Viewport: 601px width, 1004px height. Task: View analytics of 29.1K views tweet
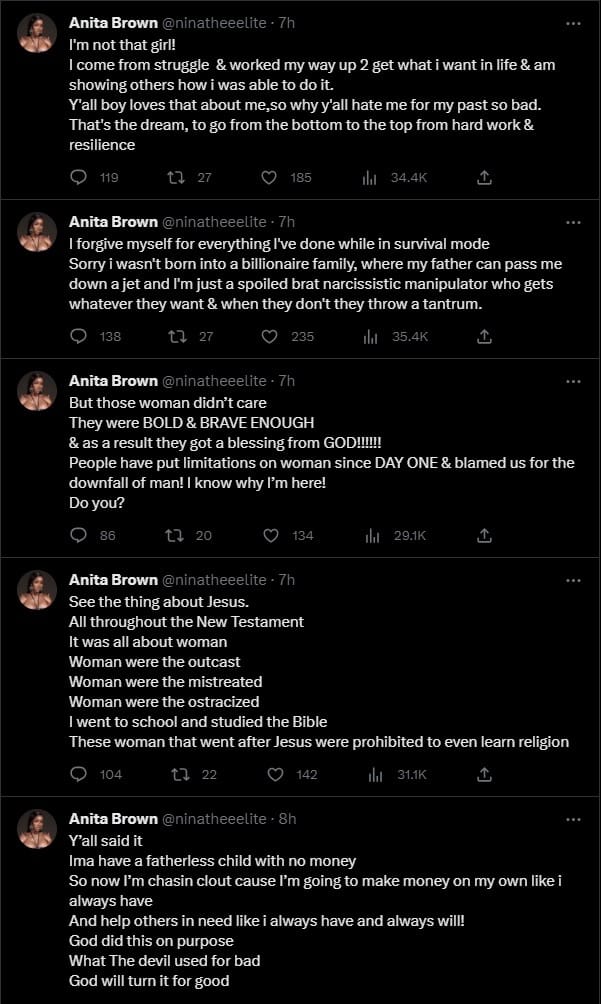(372, 536)
